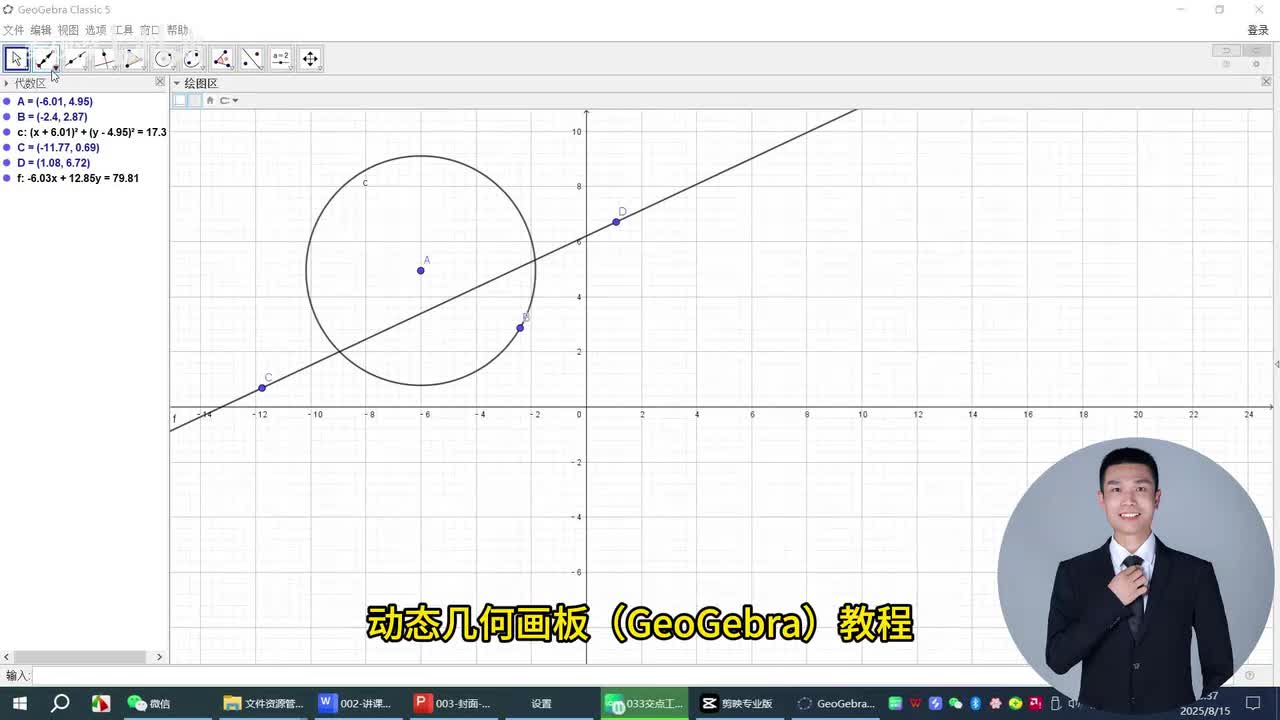Screen dimensions: 1280x720
Task: Open the 工具 menu
Action: click(x=123, y=30)
